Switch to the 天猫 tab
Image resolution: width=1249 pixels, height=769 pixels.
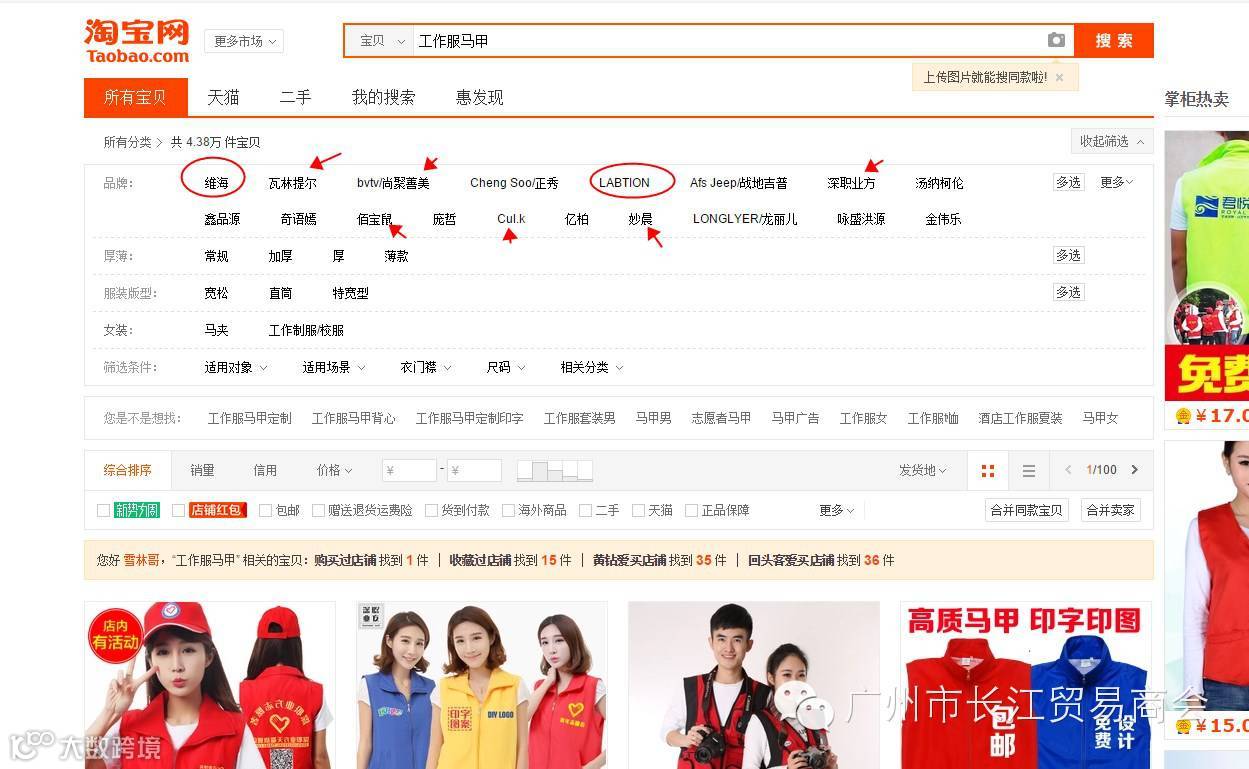click(x=223, y=97)
